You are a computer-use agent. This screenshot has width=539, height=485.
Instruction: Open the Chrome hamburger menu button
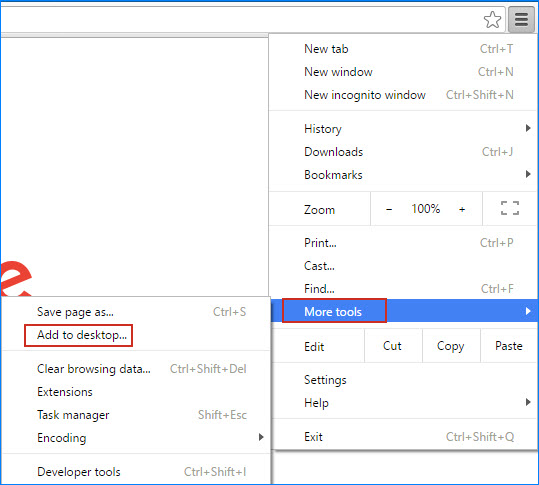tap(521, 20)
